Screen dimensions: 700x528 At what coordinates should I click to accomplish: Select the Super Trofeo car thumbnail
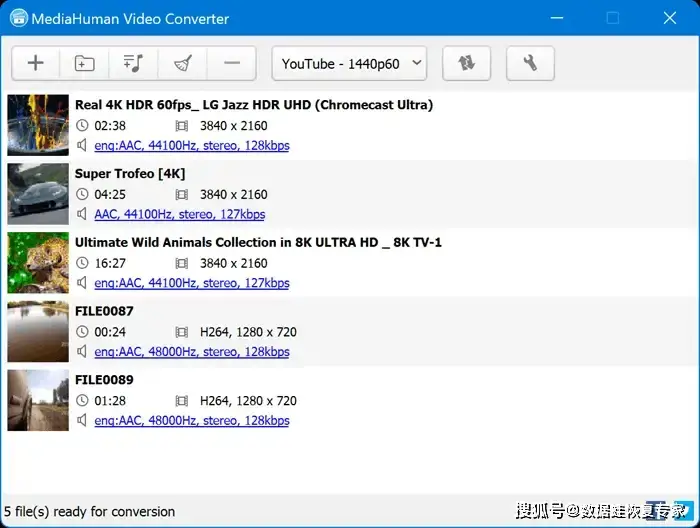coord(38,193)
